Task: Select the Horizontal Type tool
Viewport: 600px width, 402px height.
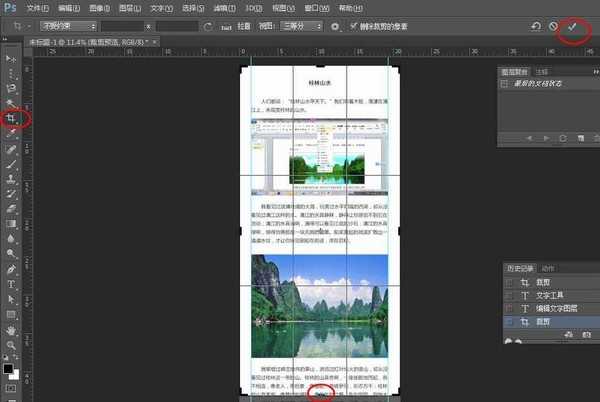Action: (12, 284)
